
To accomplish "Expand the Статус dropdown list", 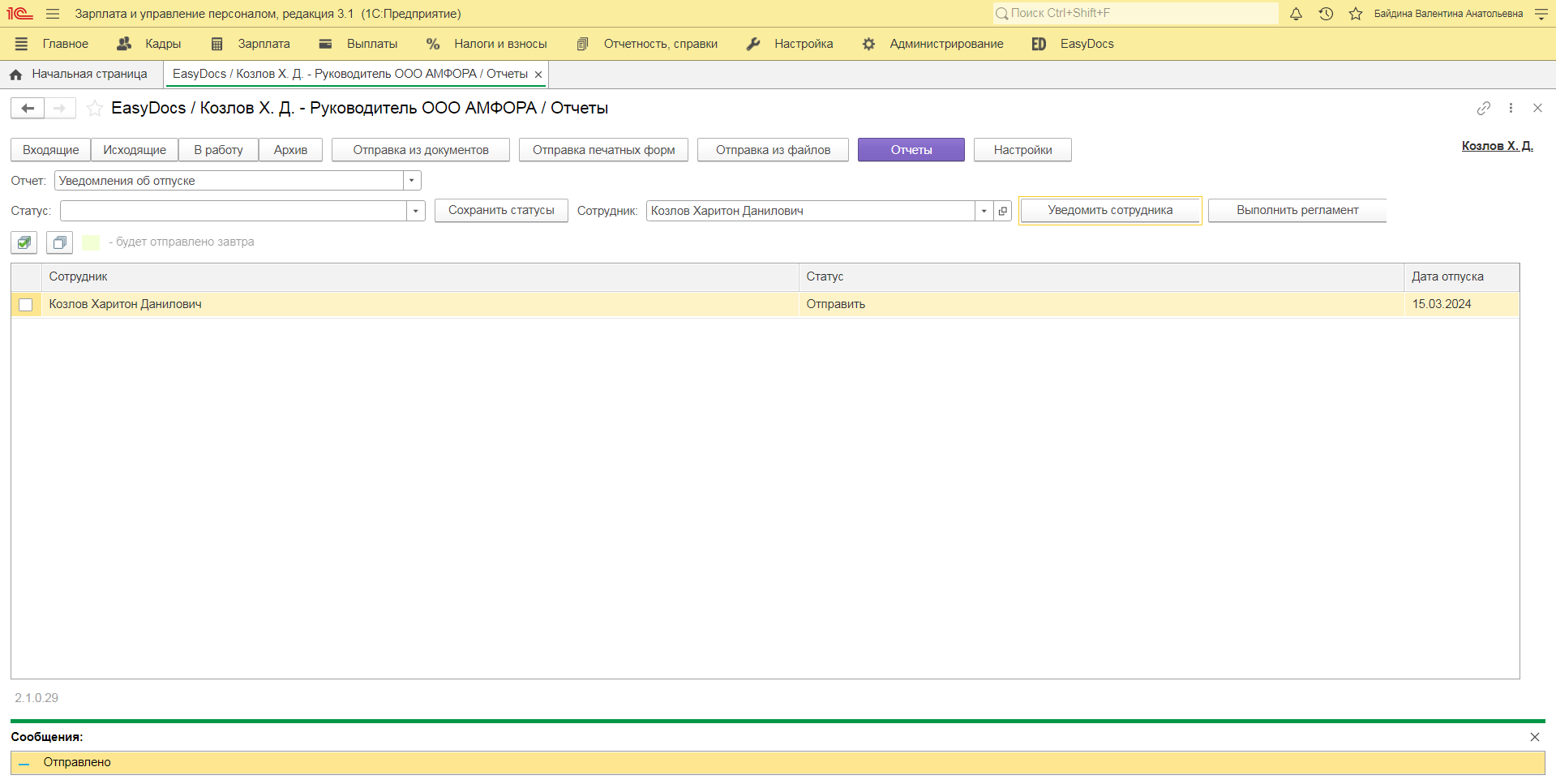I will [x=415, y=211].
